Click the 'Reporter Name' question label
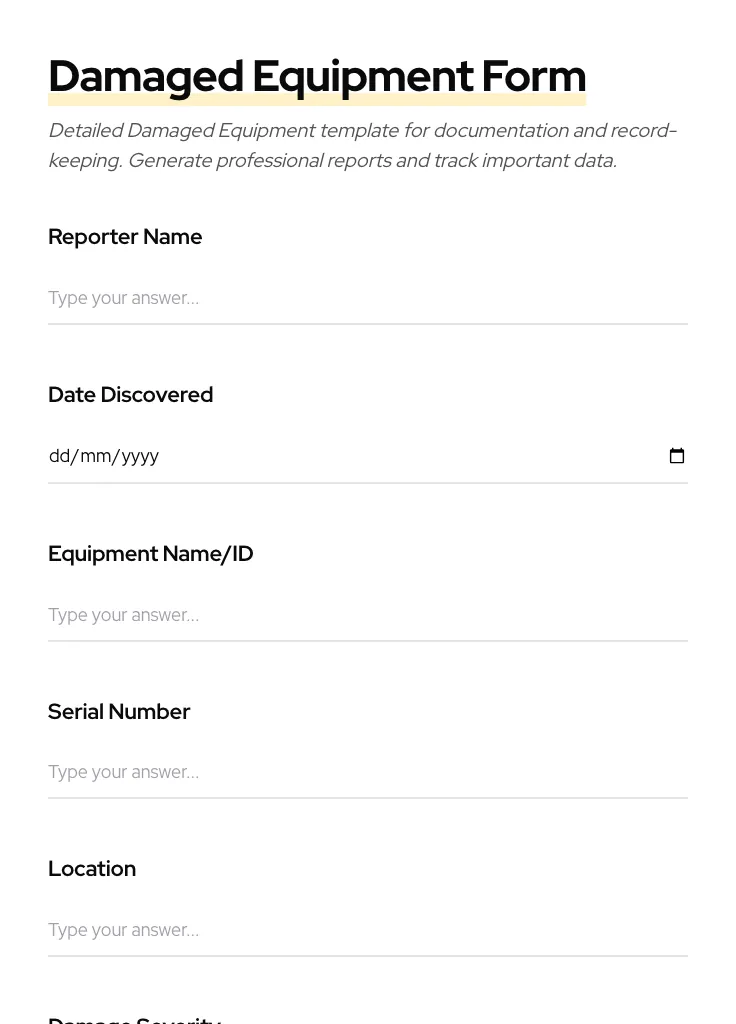736x1024 pixels. 125,237
